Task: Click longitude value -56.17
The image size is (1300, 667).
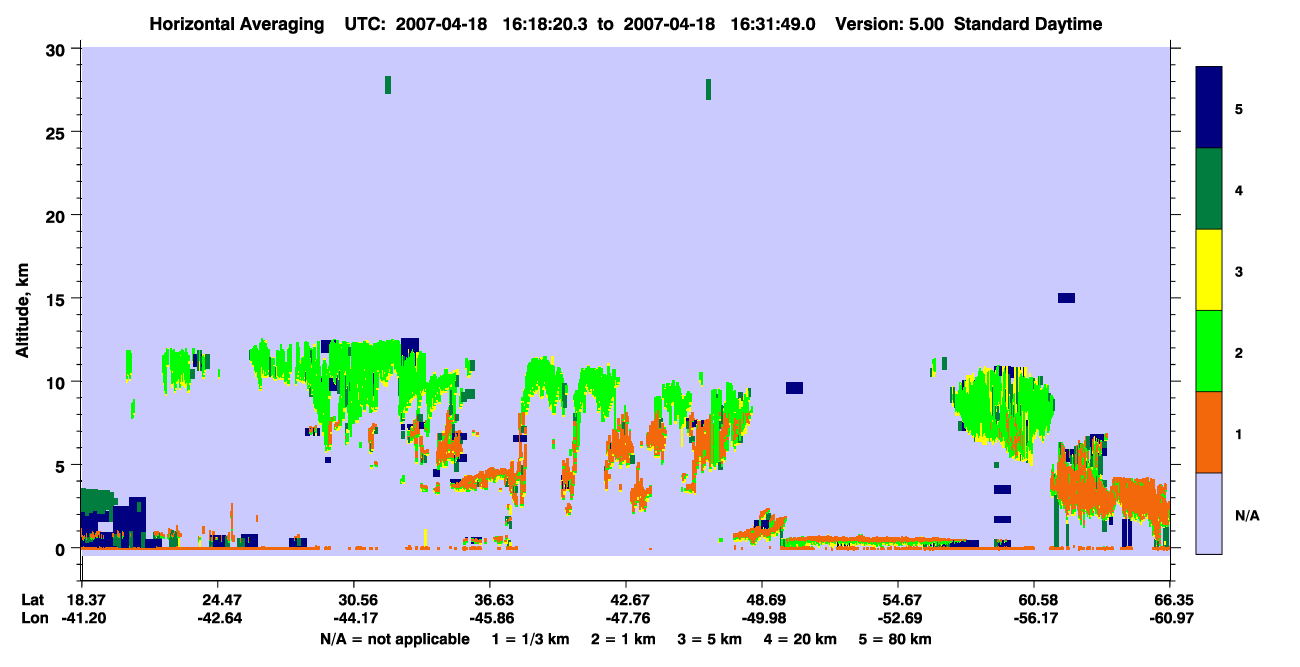Action: (x=1034, y=617)
